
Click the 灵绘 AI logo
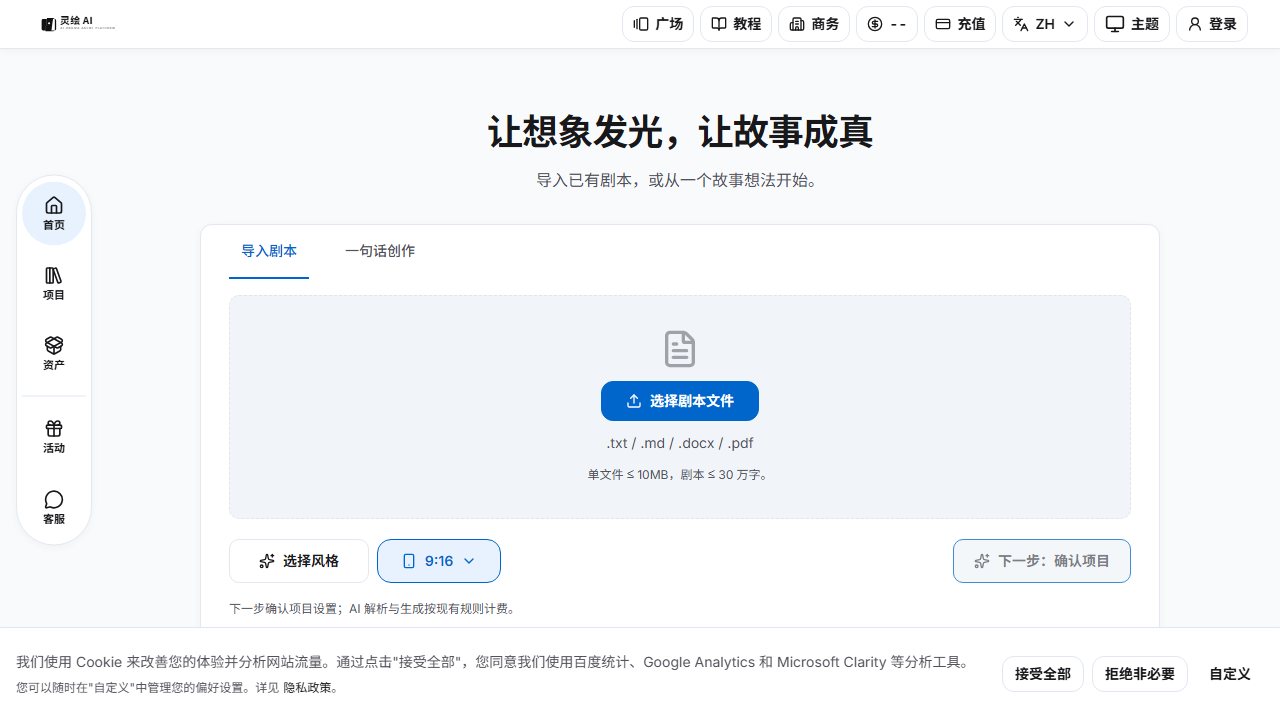(78, 23)
